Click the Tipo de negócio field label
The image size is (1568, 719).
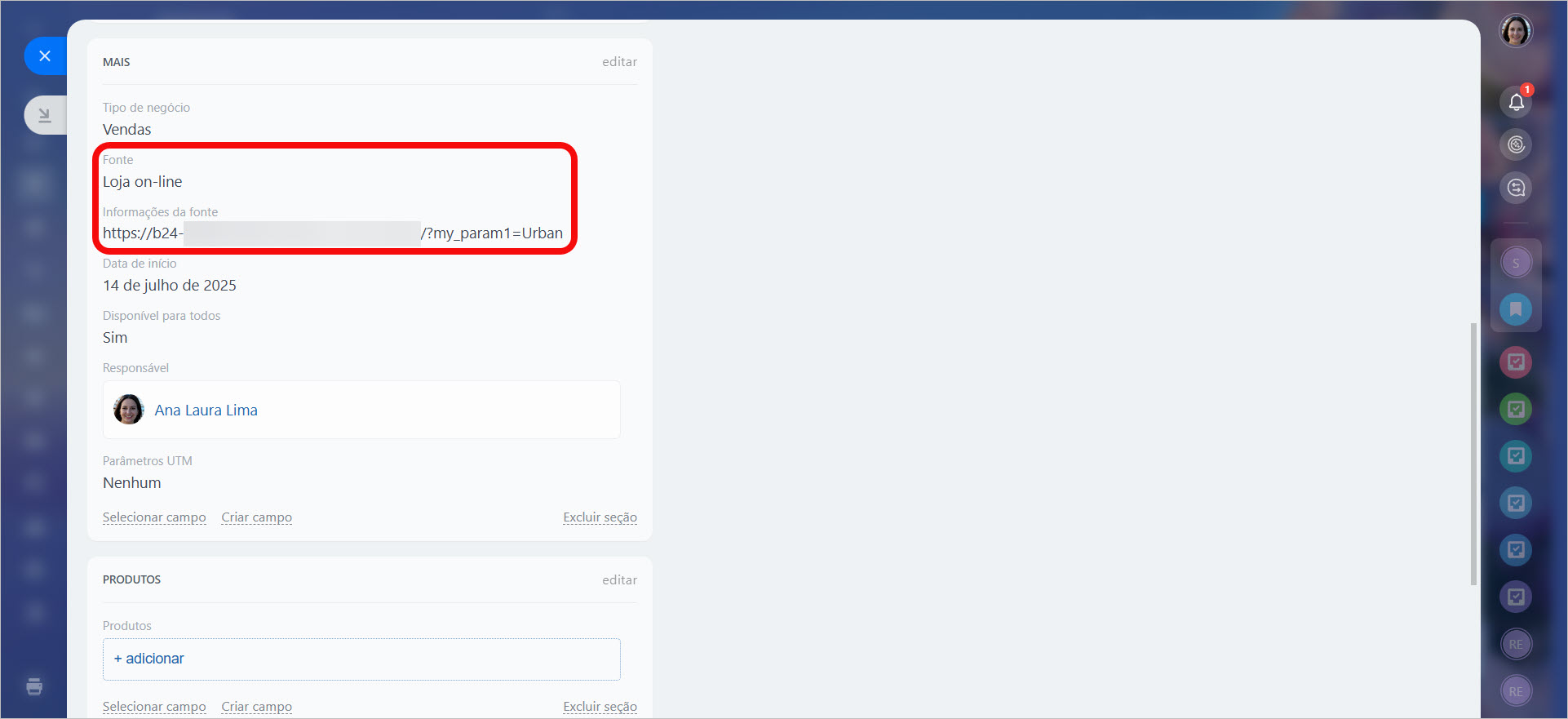146,108
